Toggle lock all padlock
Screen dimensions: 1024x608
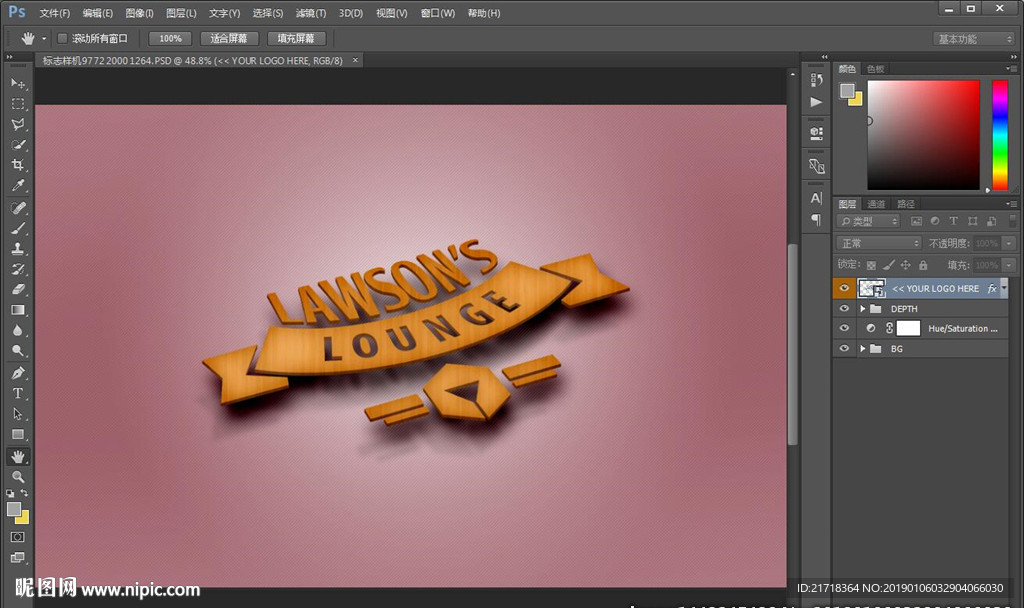tap(923, 265)
